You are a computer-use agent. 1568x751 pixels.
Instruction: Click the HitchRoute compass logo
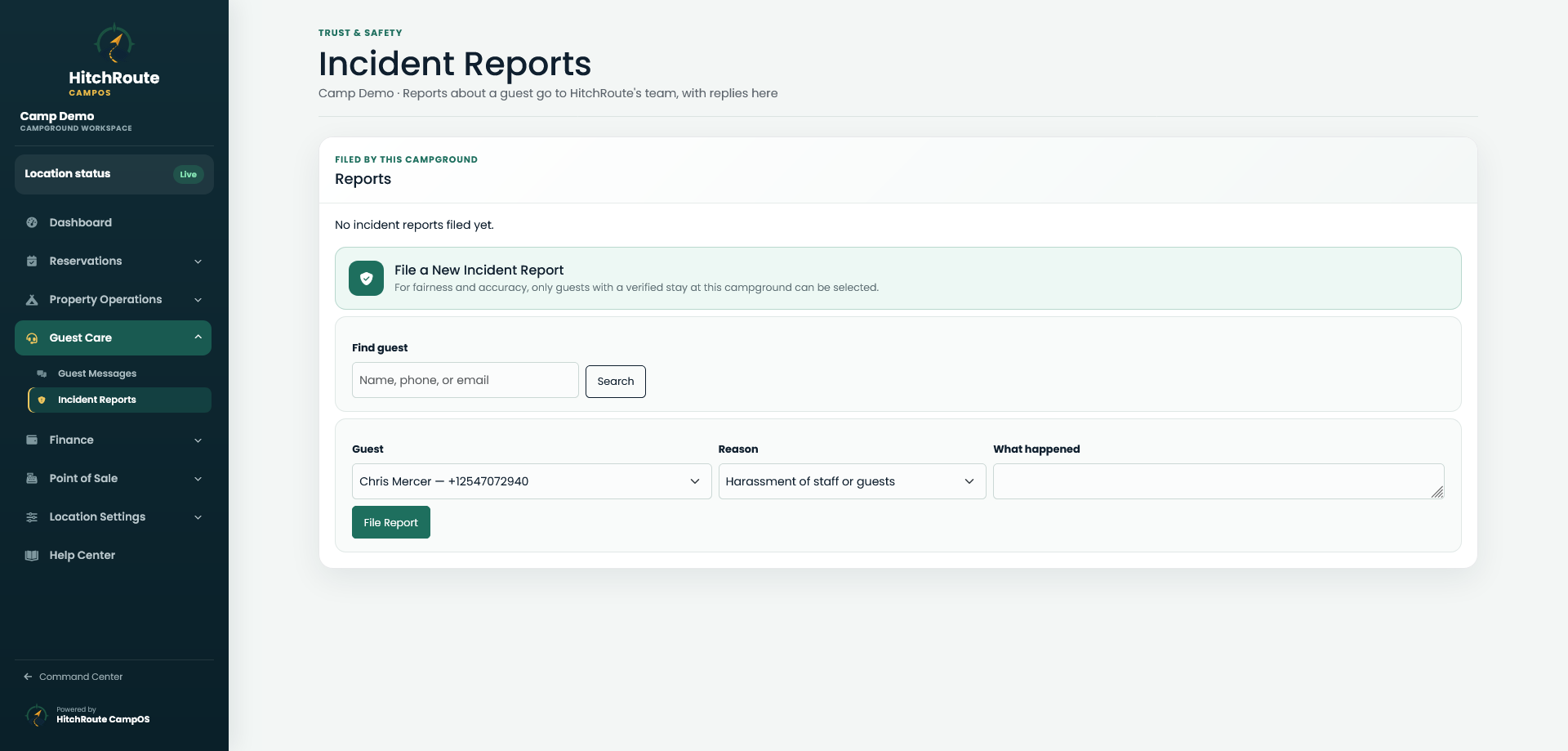click(114, 44)
